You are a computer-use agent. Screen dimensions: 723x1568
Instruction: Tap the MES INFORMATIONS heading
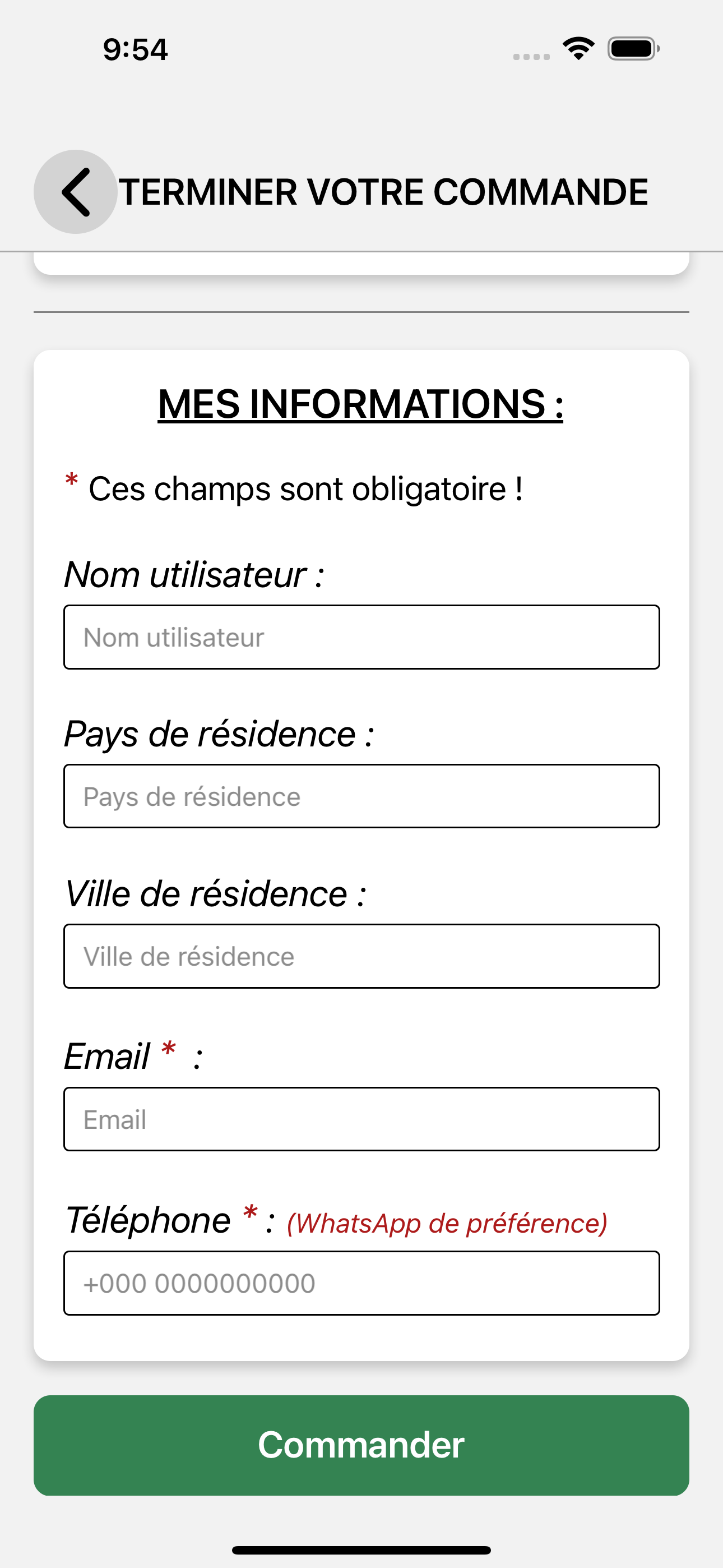coord(360,404)
